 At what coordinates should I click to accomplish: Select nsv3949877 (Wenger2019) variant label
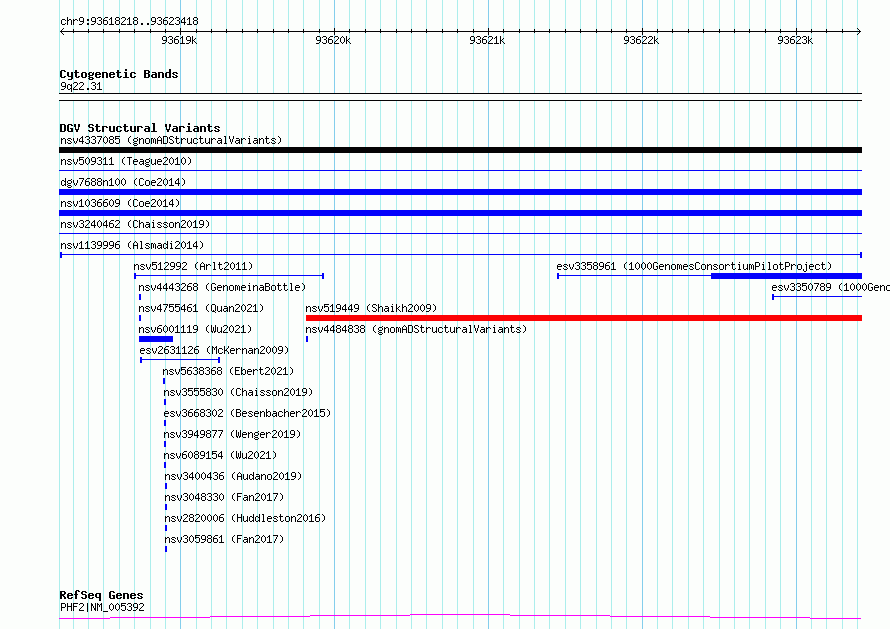[232, 434]
